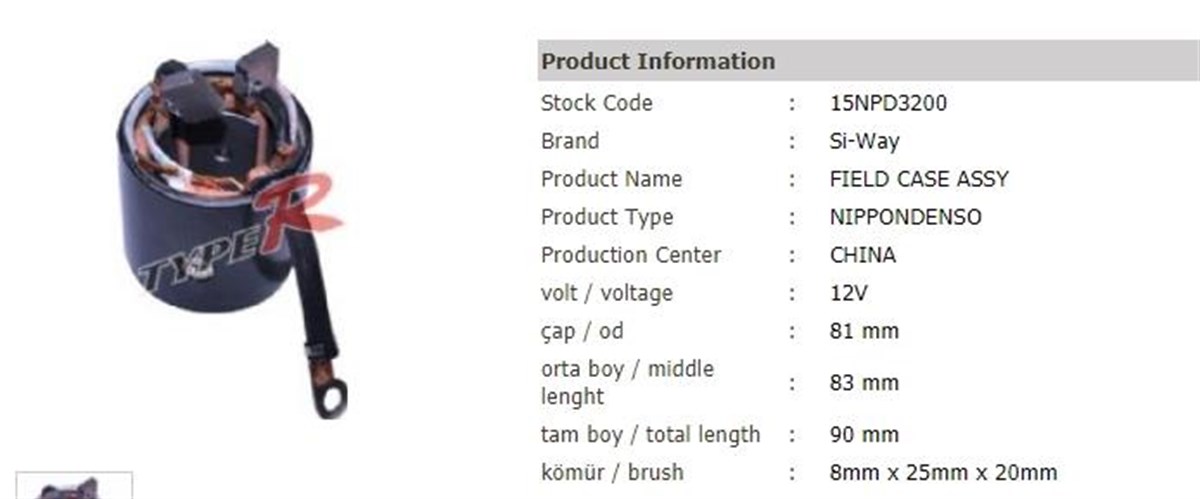Click the 83 mm middle length value

(x=864, y=383)
